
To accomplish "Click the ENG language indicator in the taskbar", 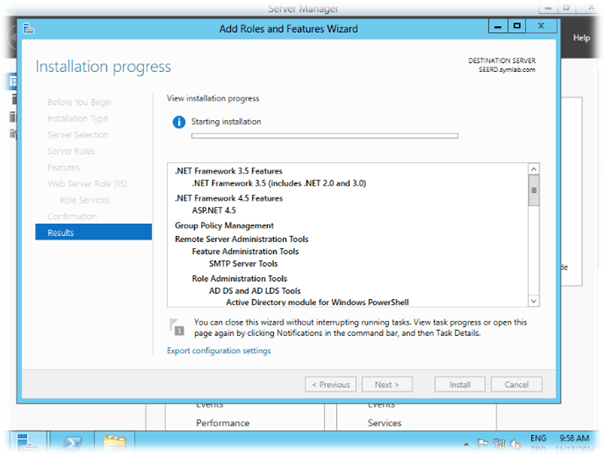I will coord(537,437).
